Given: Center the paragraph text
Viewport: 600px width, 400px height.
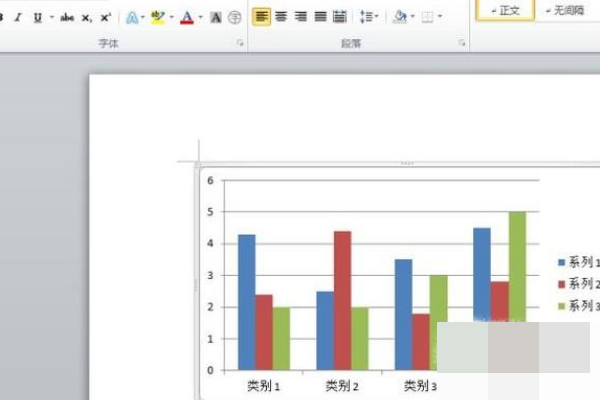Looking at the screenshot, I should [281, 17].
